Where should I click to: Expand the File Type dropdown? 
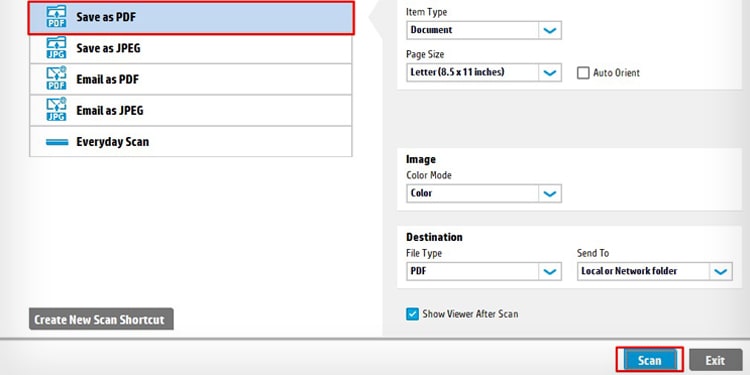click(484, 271)
